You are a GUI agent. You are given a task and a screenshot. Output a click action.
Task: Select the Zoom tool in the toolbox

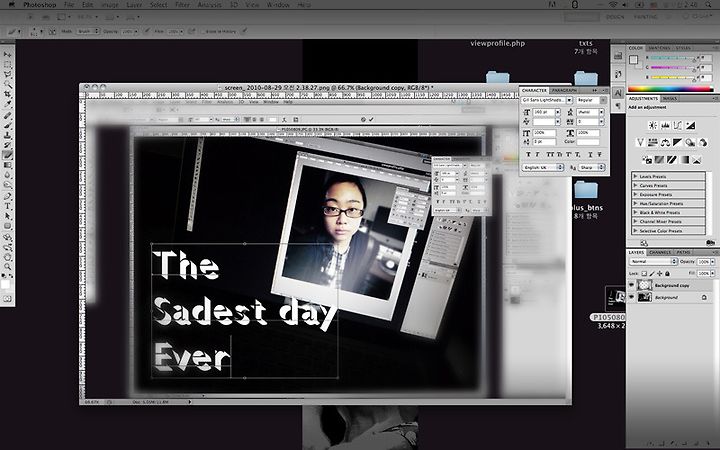click(x=8, y=266)
